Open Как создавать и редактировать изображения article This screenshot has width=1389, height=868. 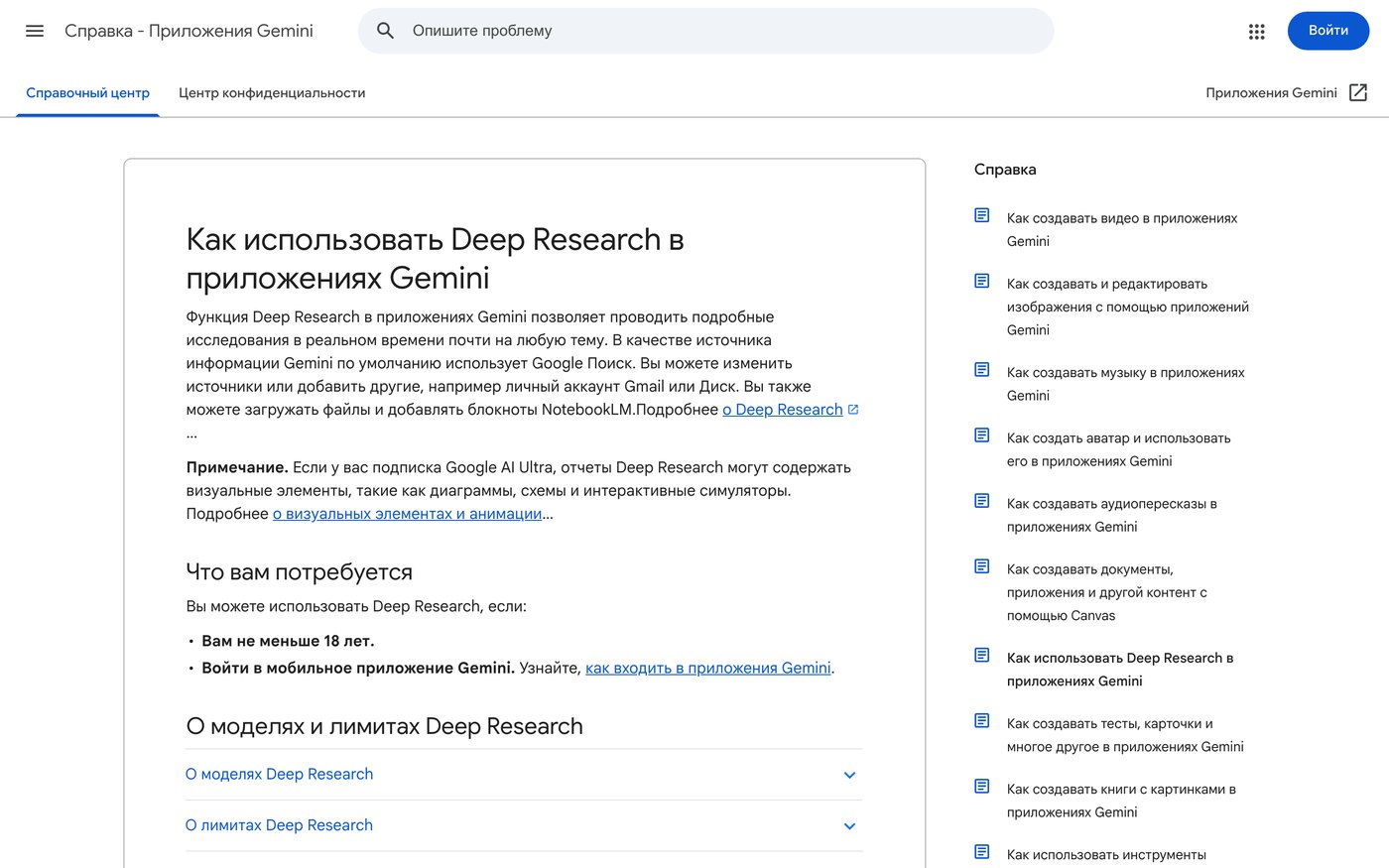pos(1127,307)
